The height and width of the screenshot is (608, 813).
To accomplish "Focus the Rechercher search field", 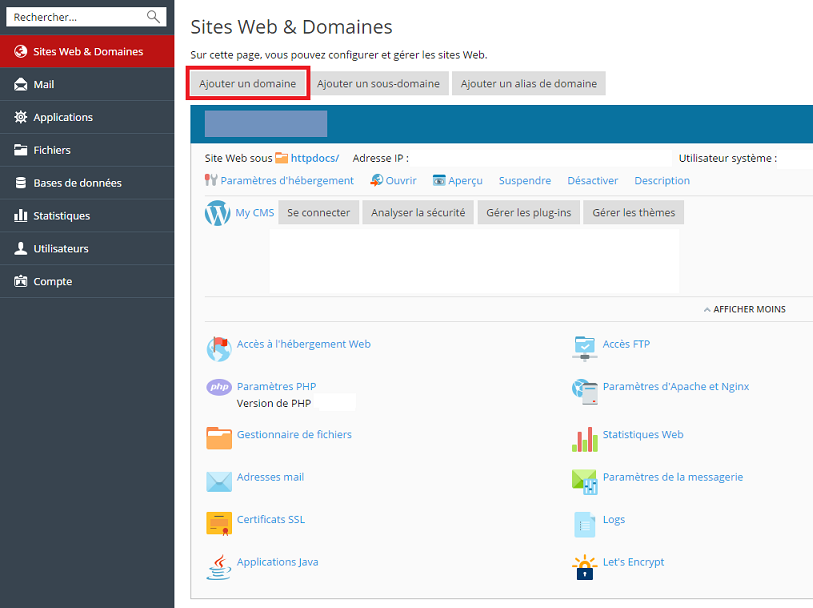I will point(86,17).
